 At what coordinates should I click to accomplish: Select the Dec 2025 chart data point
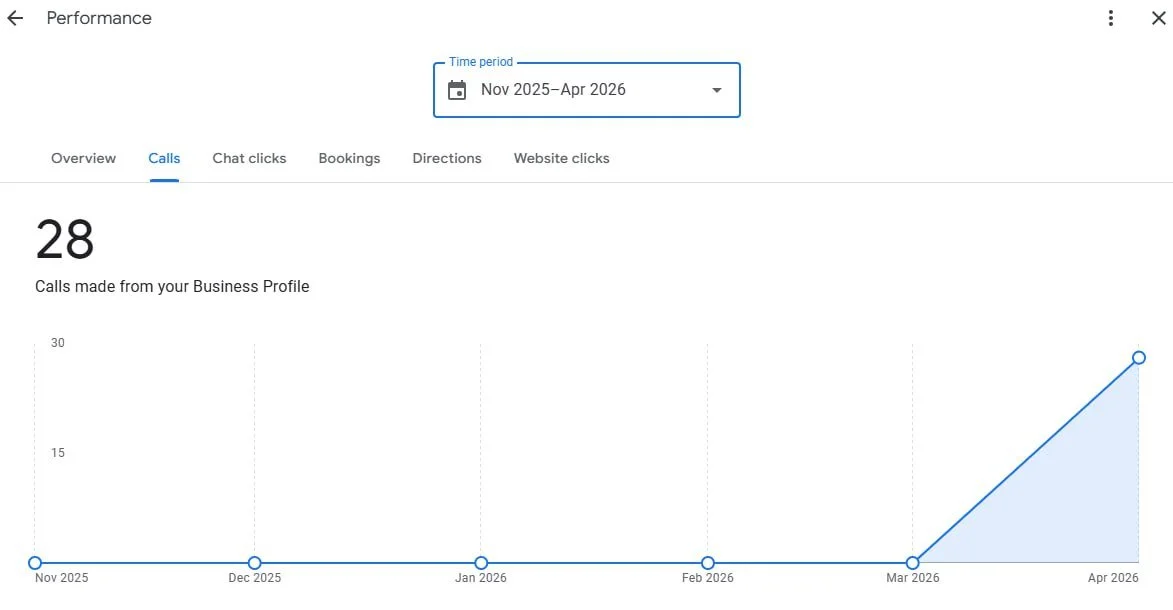pyautogui.click(x=254, y=563)
